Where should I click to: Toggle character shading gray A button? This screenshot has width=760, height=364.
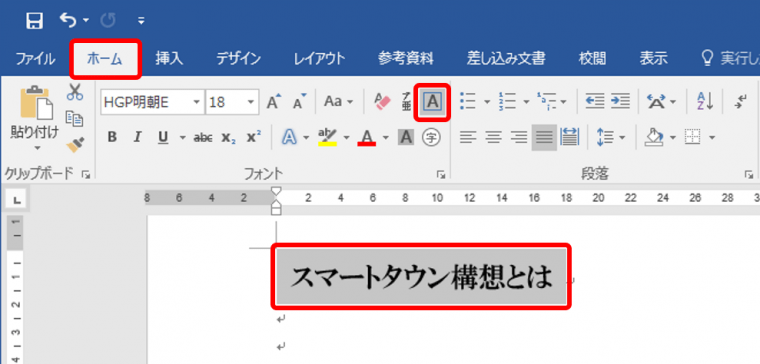[x=406, y=138]
